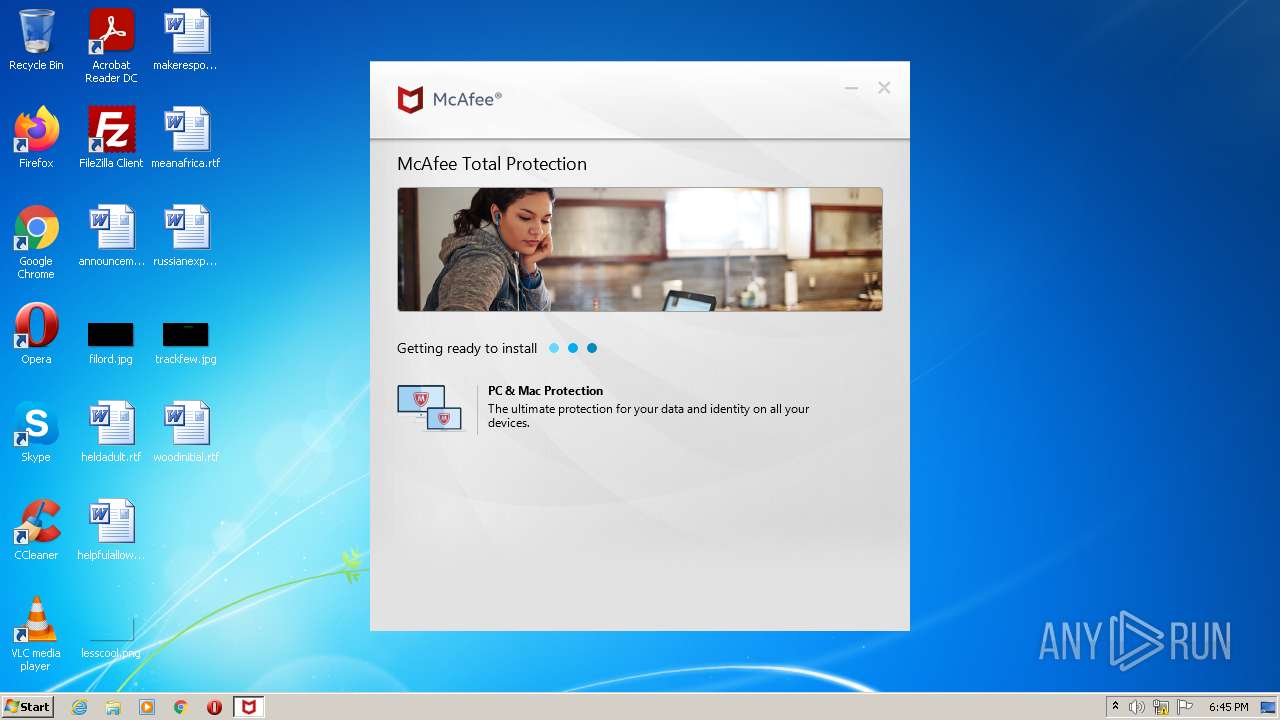Click the 'Getting ready to install' status text
The image size is (1280, 720).
click(467, 349)
